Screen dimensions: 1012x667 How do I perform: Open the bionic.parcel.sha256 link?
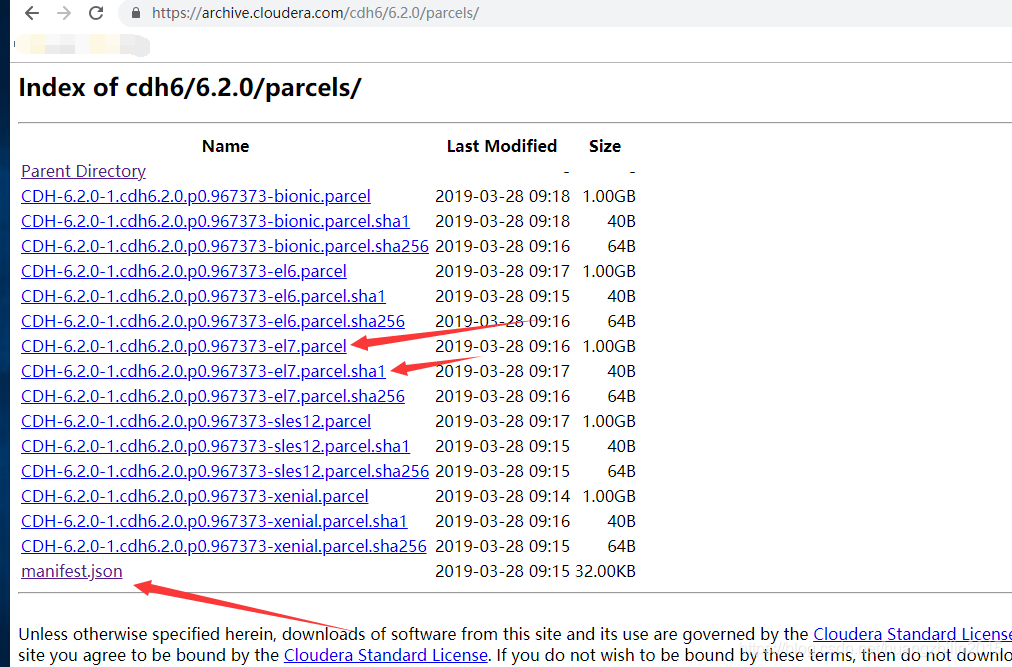point(225,246)
